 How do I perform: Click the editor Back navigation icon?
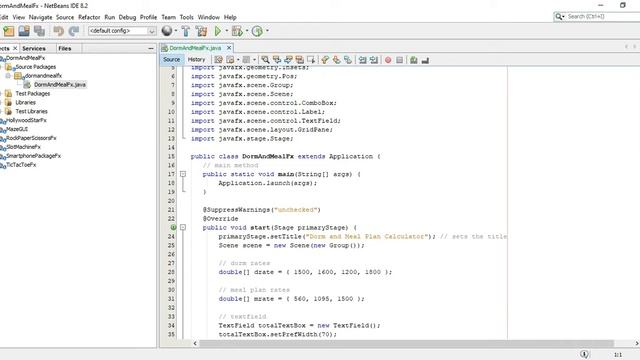click(x=230, y=60)
